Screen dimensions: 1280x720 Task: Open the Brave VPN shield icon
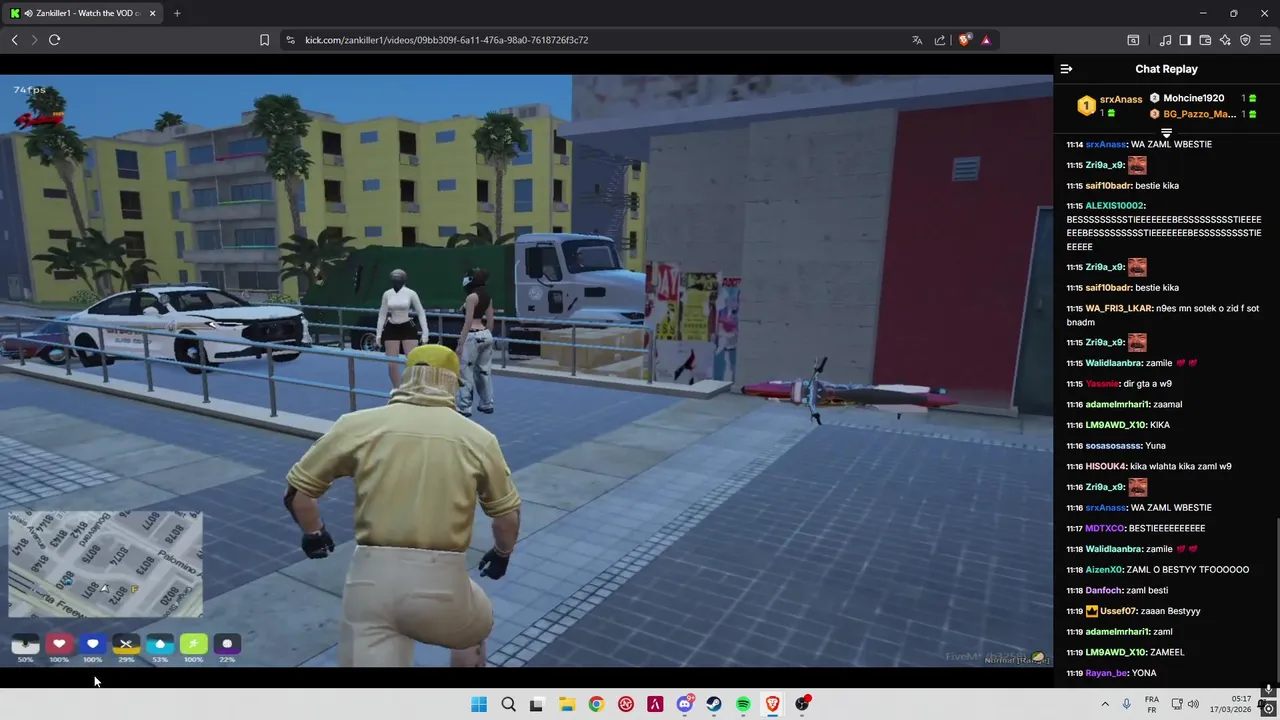(x=1245, y=40)
